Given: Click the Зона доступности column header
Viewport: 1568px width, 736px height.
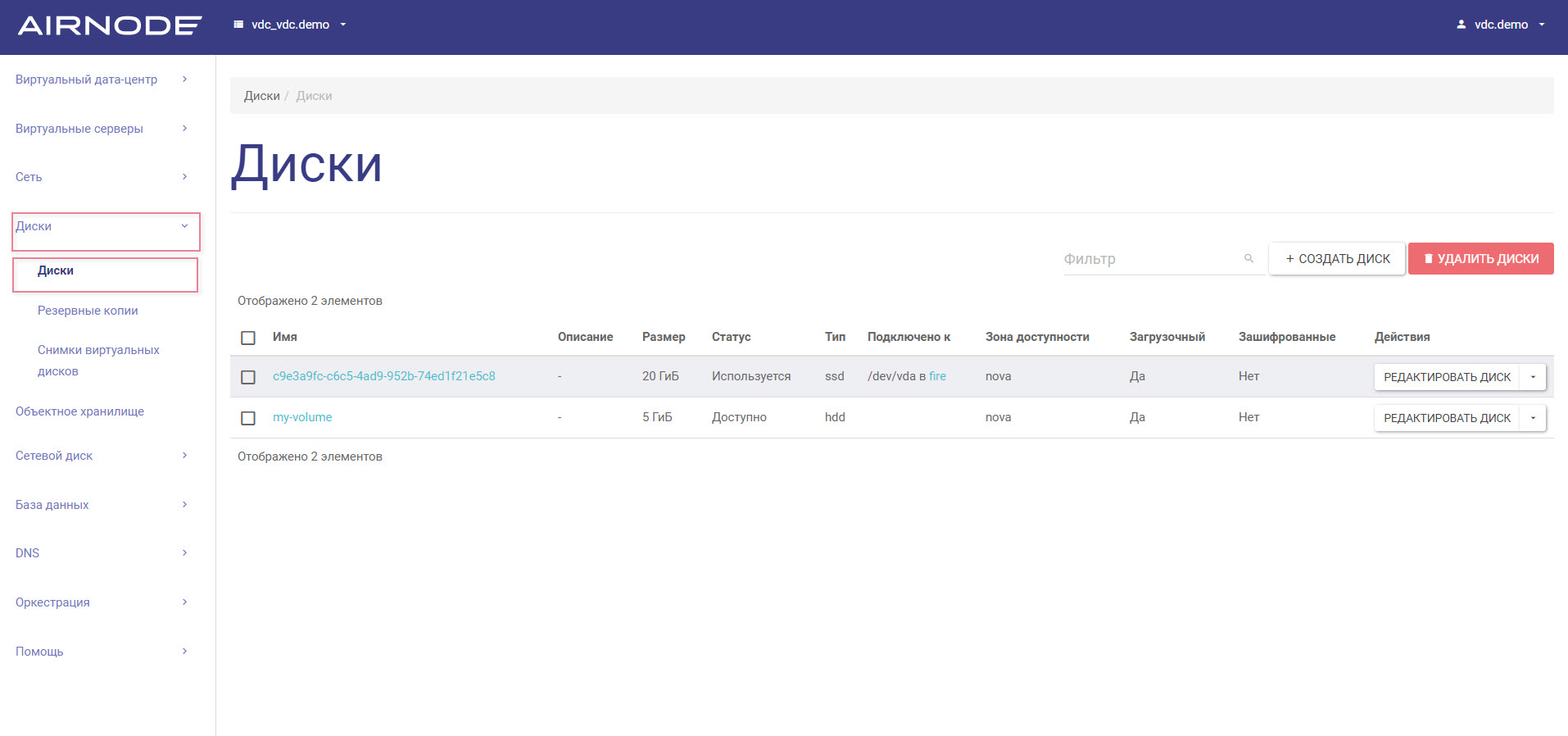Looking at the screenshot, I should tap(1037, 337).
